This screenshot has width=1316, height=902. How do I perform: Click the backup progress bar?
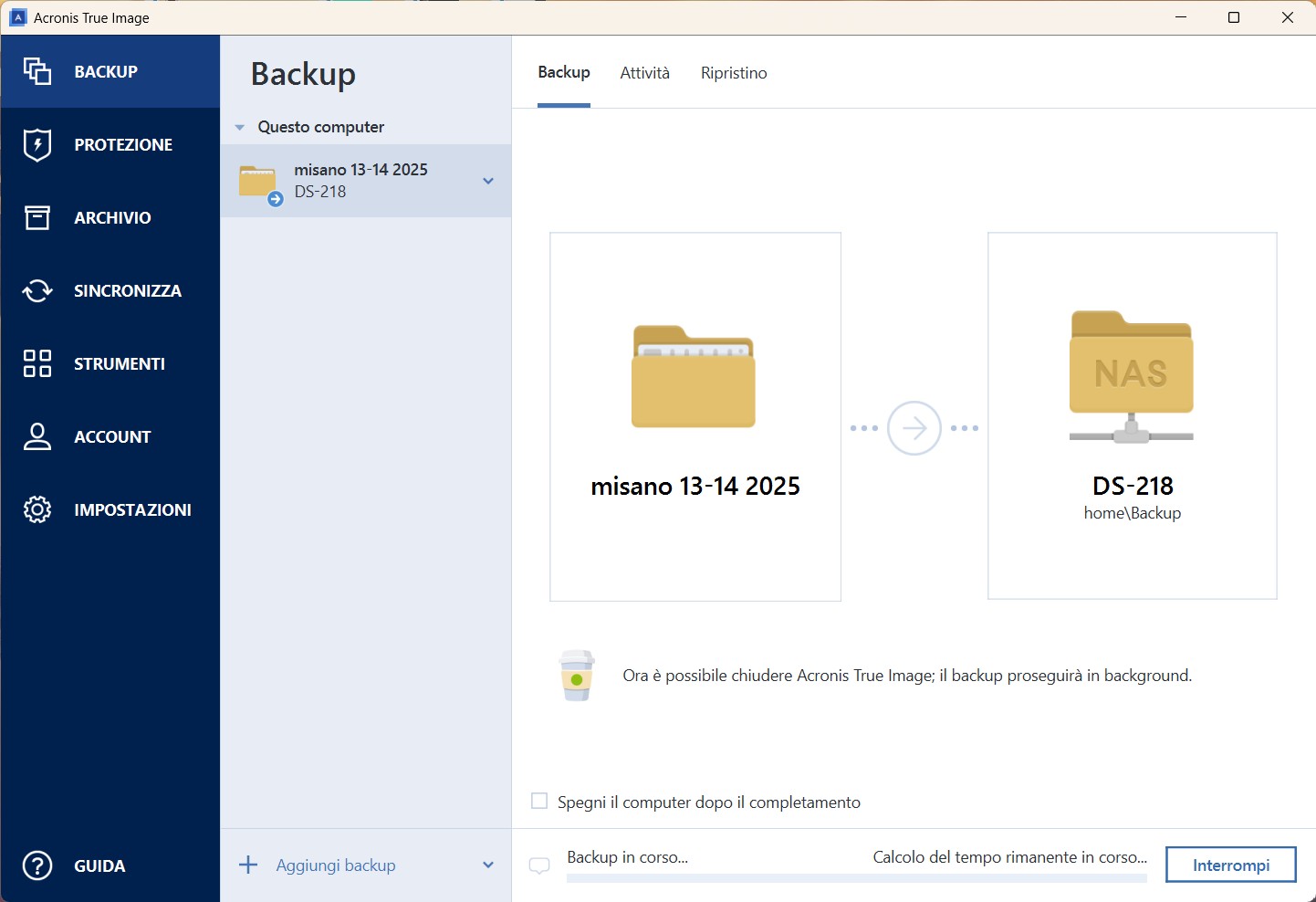coord(856,878)
